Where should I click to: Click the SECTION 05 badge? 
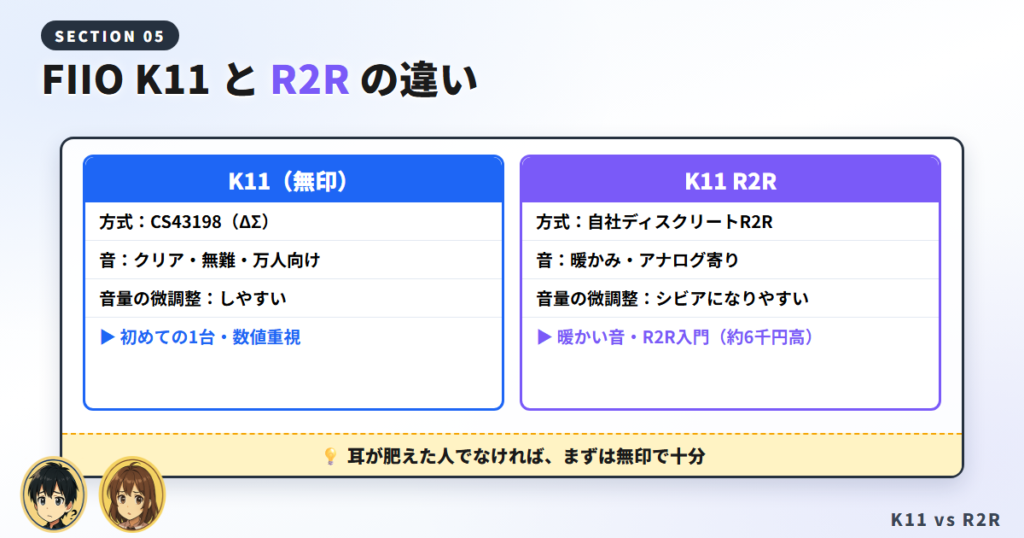(x=110, y=36)
